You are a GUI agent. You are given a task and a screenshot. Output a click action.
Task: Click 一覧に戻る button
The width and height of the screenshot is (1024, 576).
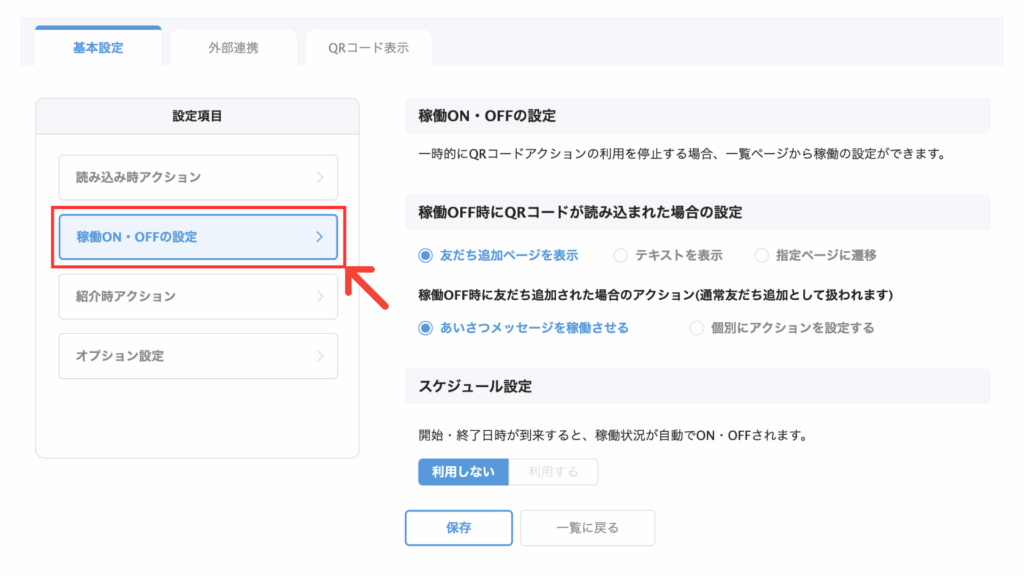pos(587,528)
